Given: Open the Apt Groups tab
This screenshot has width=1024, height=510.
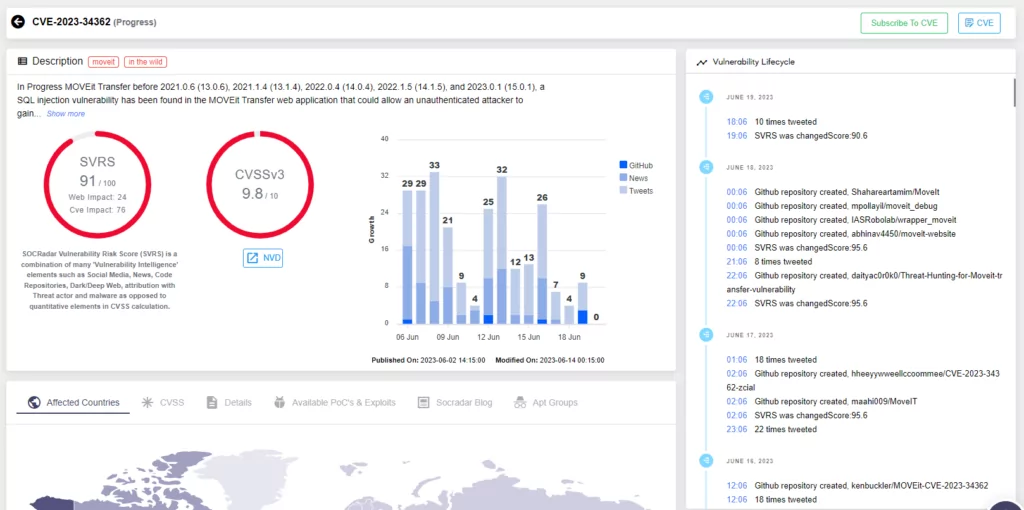Looking at the screenshot, I should (x=545, y=402).
